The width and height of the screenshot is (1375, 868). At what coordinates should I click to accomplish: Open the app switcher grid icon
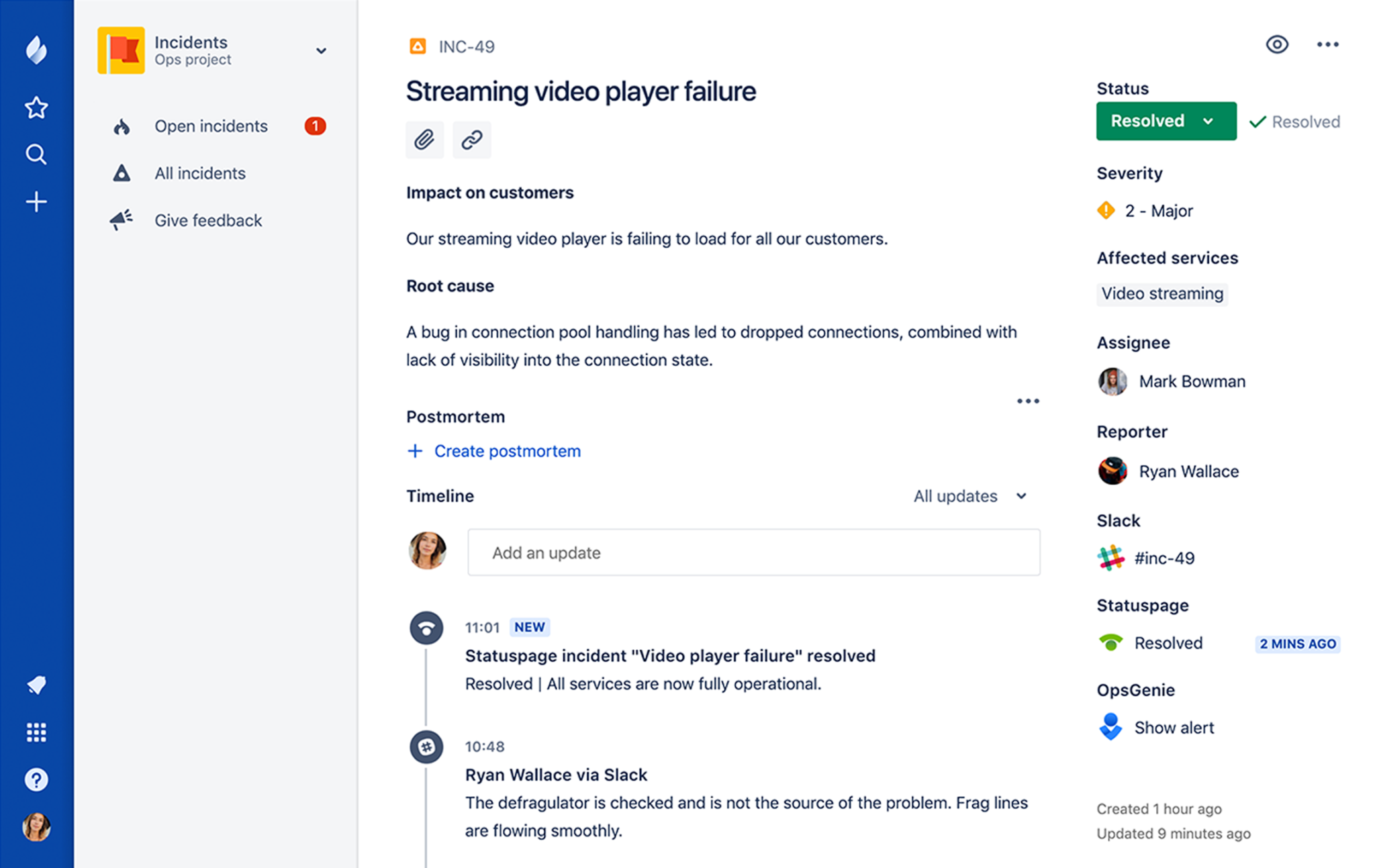click(36, 732)
